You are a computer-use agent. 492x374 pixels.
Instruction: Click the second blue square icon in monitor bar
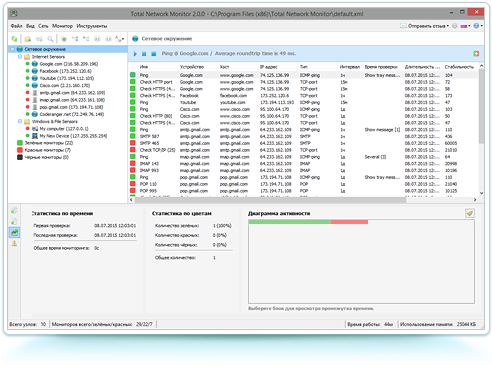[x=153, y=54]
